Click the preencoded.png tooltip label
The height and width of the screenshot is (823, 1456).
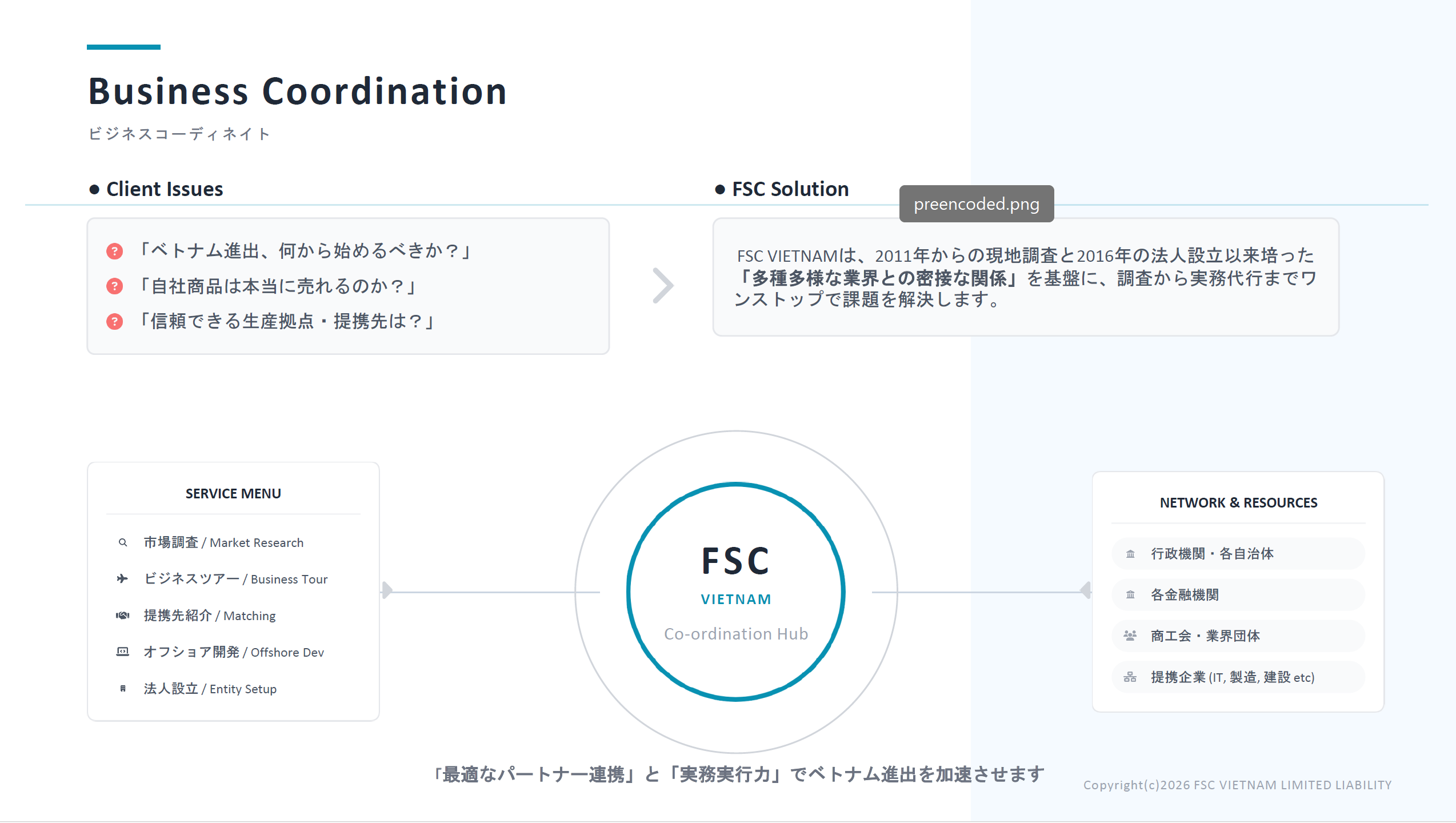pos(977,204)
